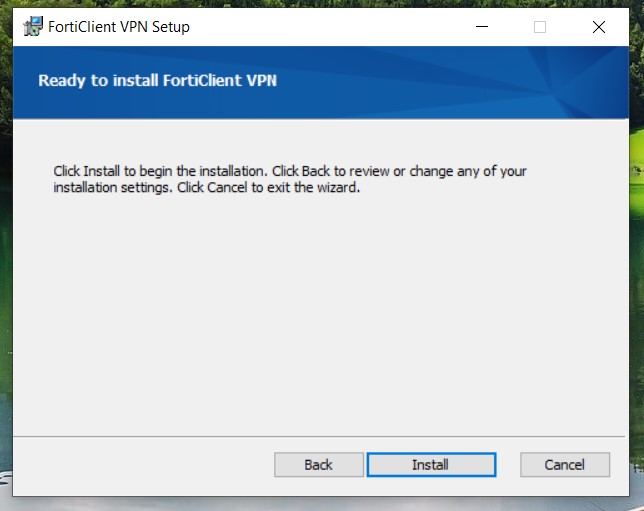644x511 pixels.
Task: Start installation with the Install button
Action: pos(431,465)
